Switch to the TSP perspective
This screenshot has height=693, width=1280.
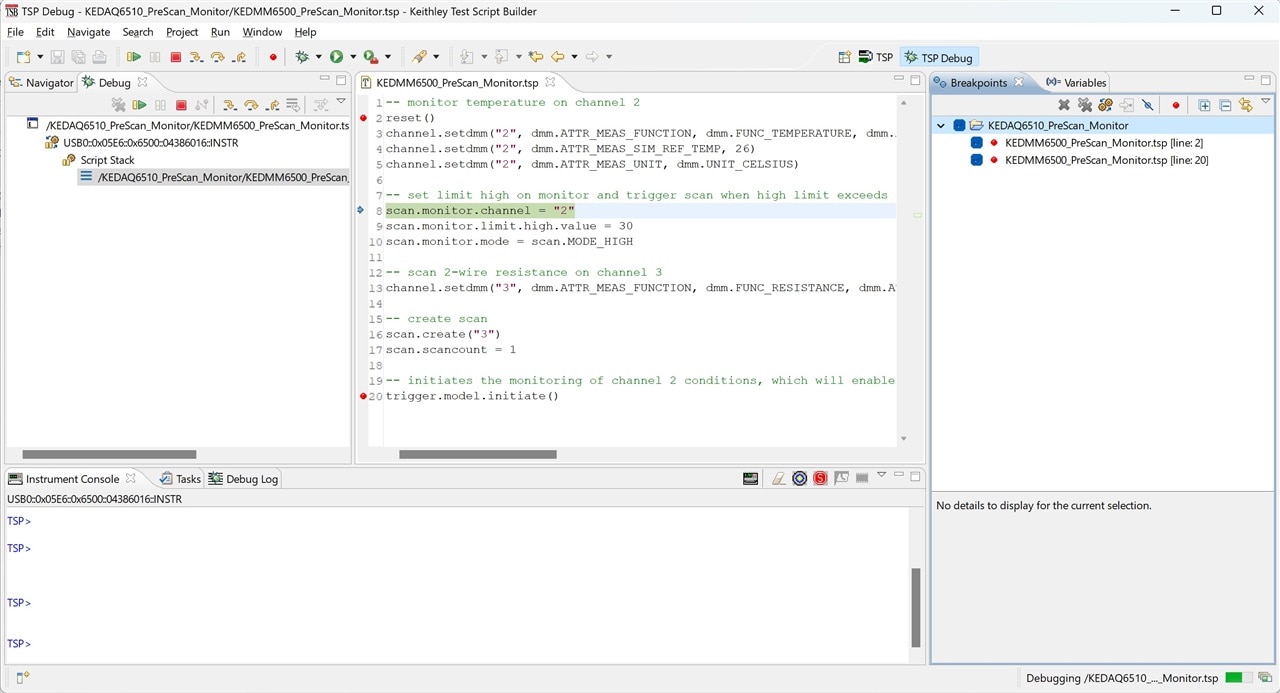875,58
